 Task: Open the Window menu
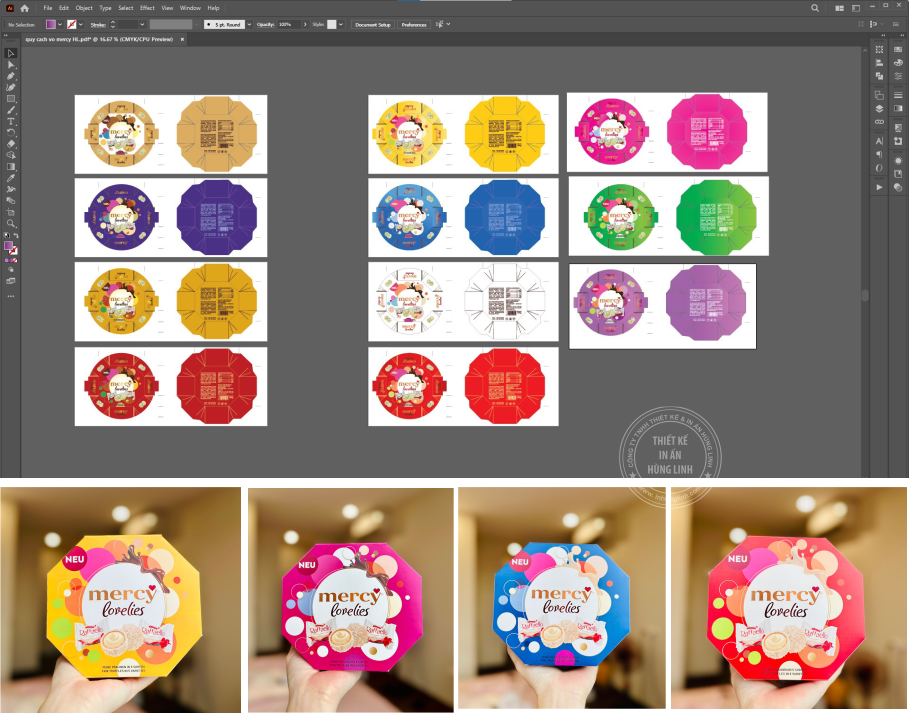point(190,8)
